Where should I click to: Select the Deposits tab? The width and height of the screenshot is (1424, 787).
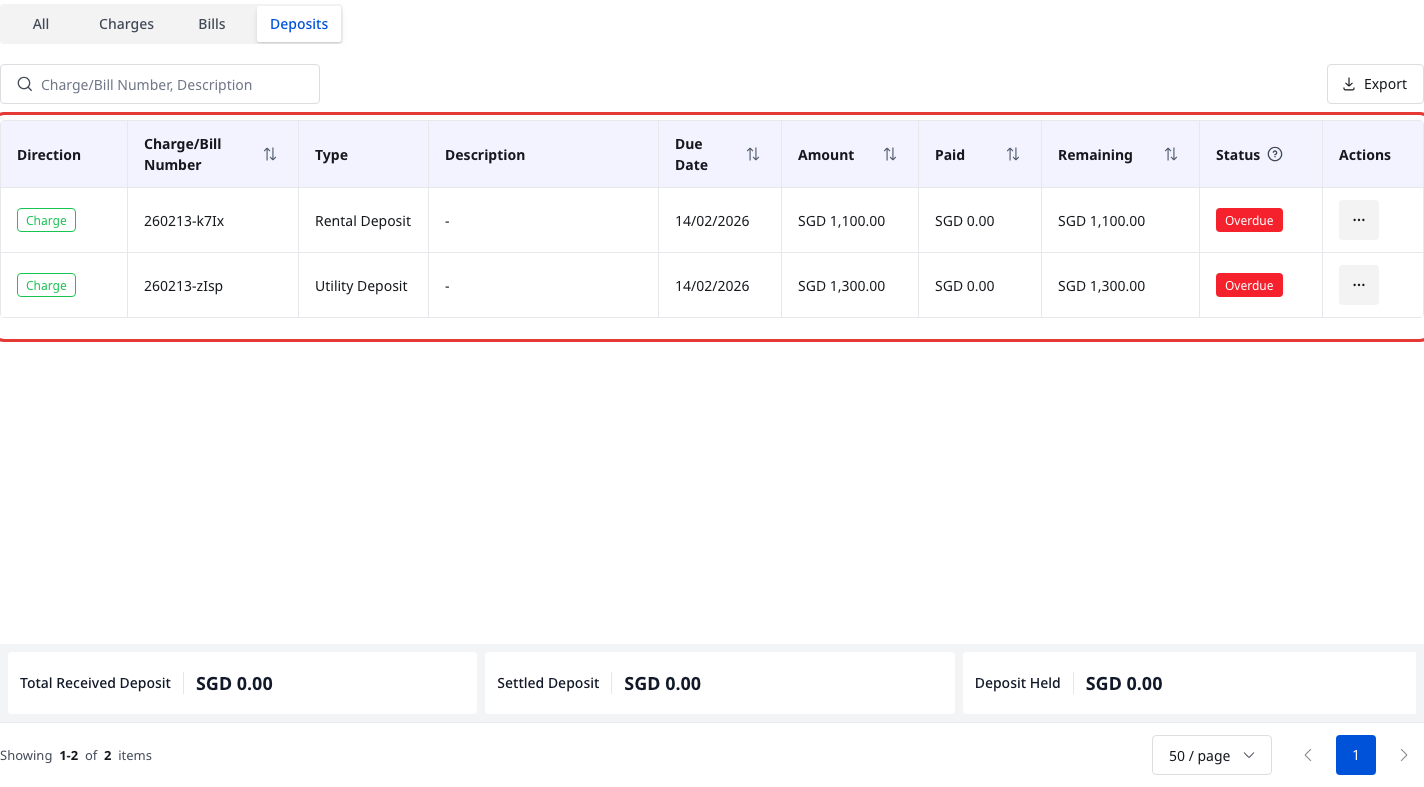click(299, 24)
